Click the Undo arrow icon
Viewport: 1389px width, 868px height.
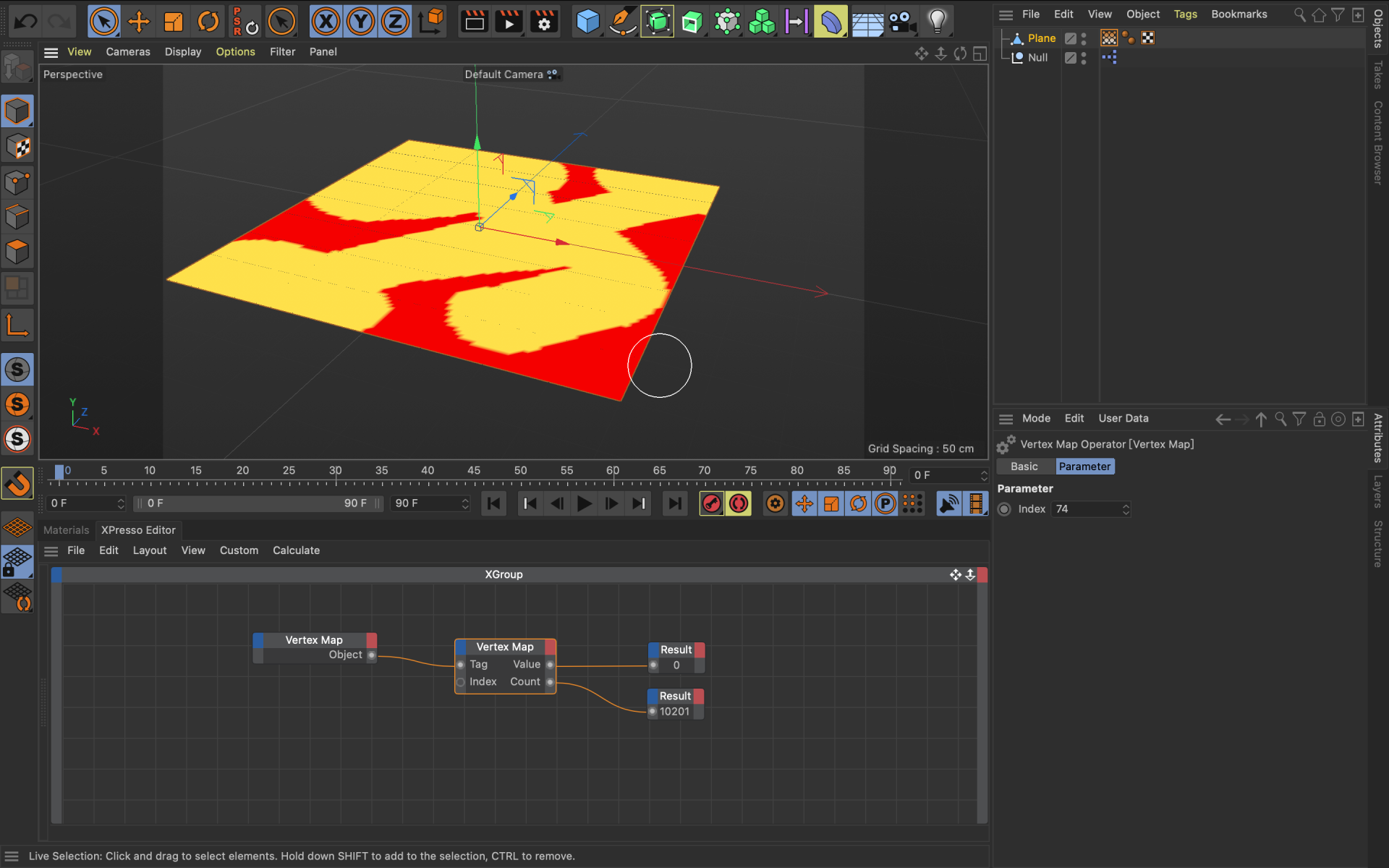coord(26,22)
